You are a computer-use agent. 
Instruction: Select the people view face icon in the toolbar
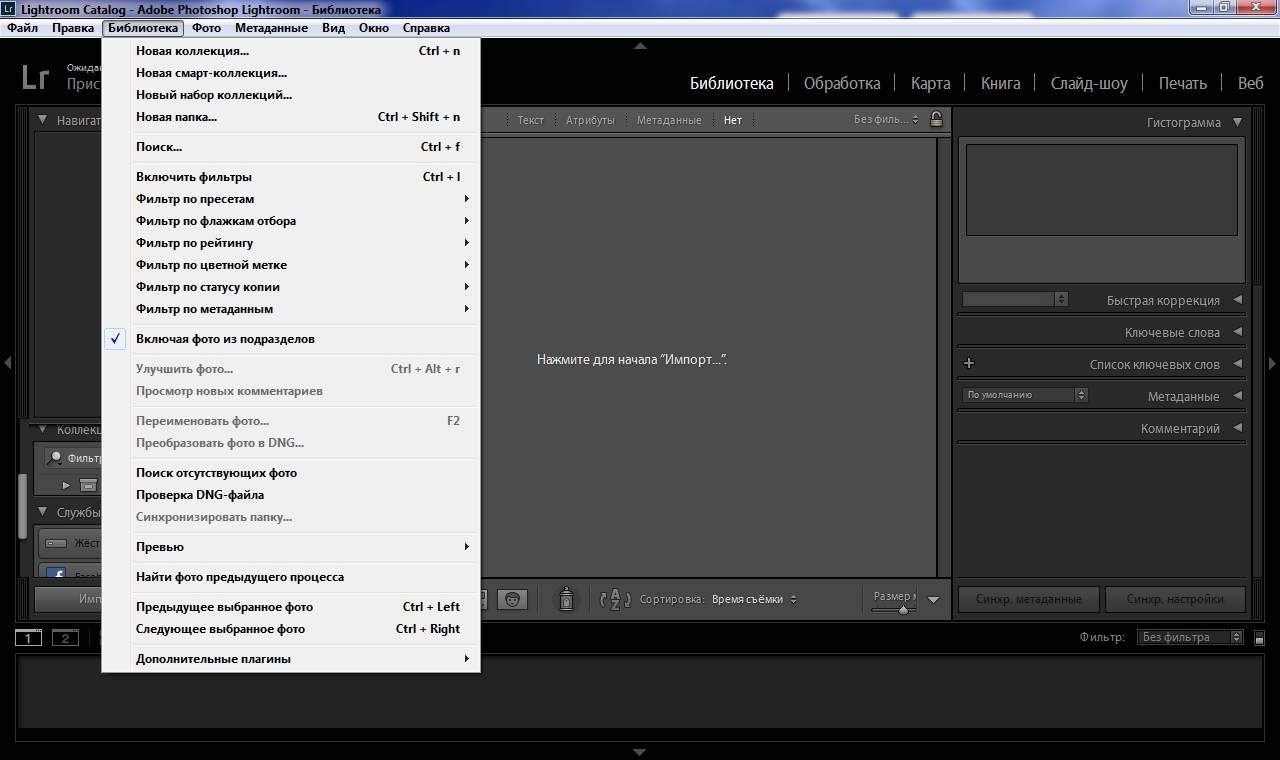(x=512, y=599)
